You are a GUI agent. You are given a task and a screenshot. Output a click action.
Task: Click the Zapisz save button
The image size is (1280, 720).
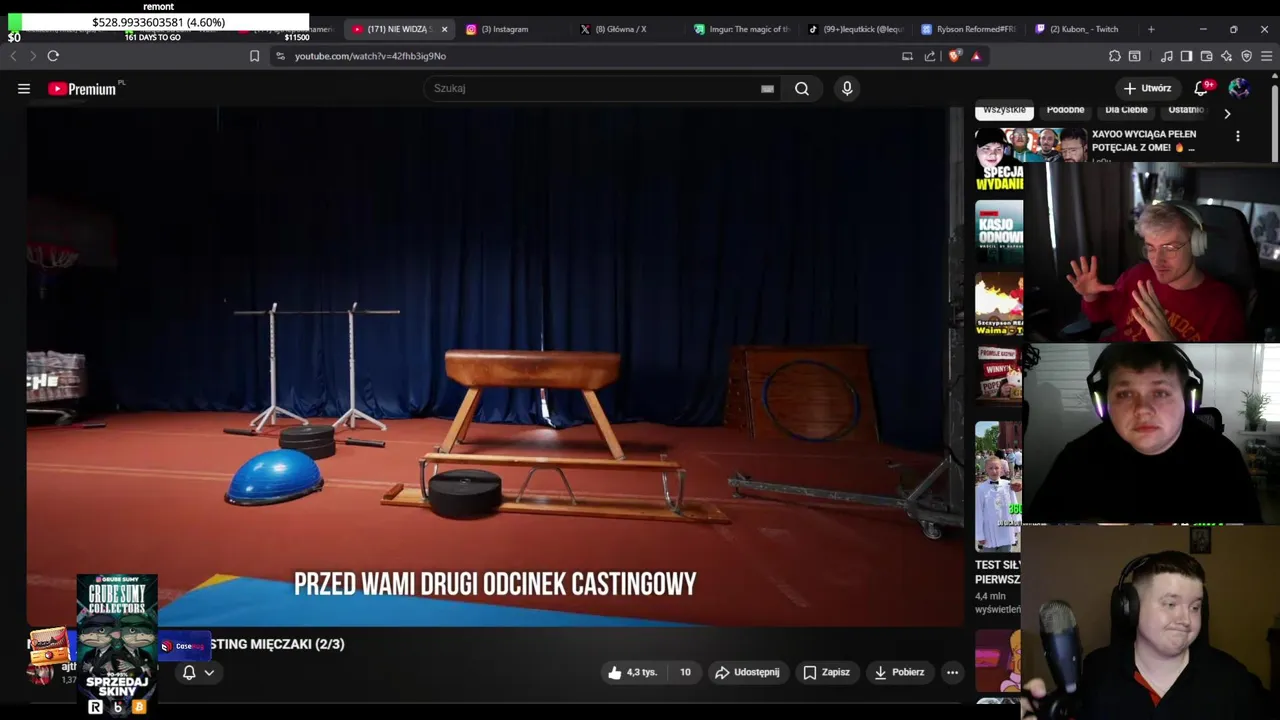(826, 672)
